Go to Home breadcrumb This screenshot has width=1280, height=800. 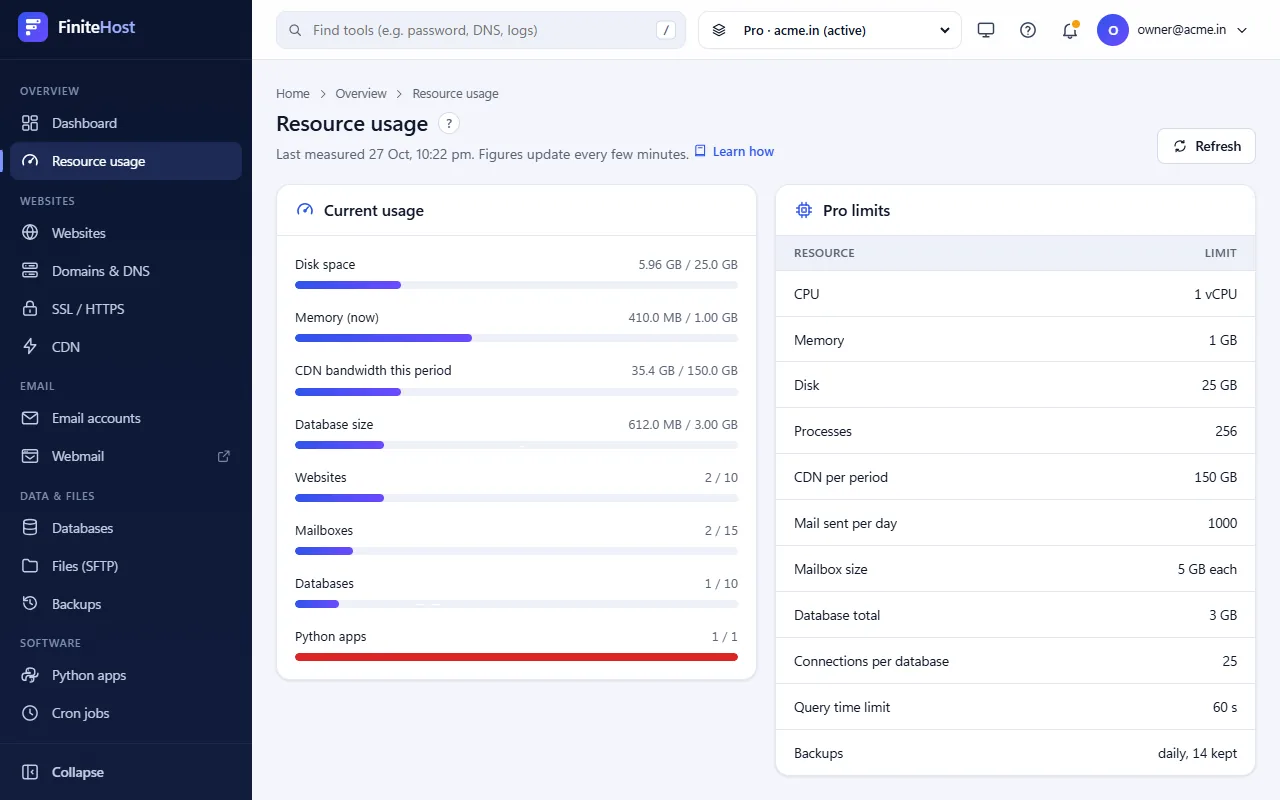pos(293,94)
